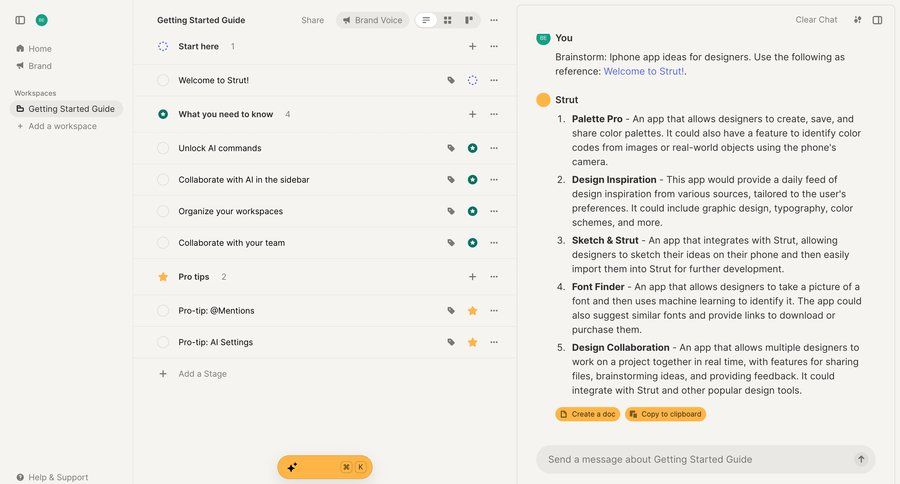Open Pro-tip: @Mentions row options
The image size is (900, 484).
pyautogui.click(x=494, y=311)
